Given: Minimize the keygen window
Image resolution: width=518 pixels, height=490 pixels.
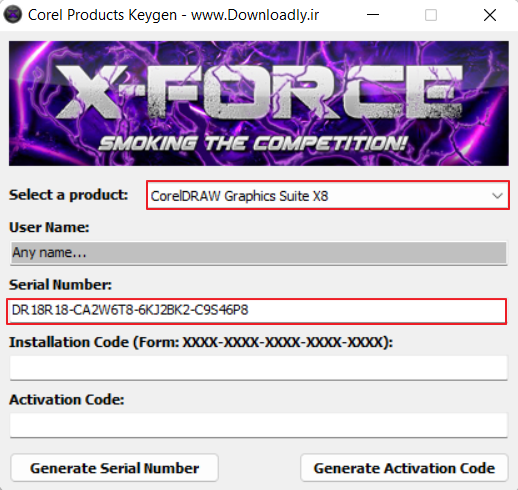Looking at the screenshot, I should (373, 15).
